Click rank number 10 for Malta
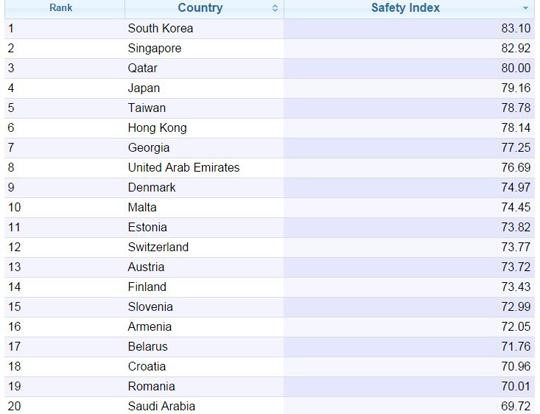540x414 pixels. click(14, 207)
